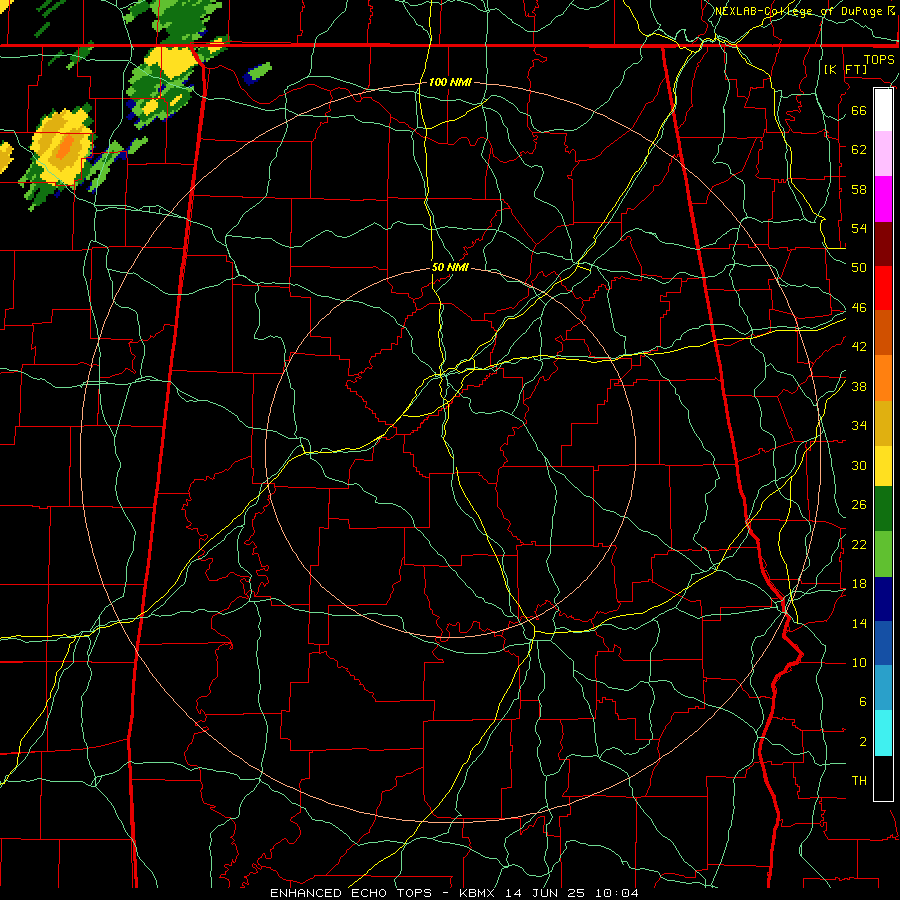Click the '38' legend value
Viewport: 900px width, 900px height.
(859, 386)
